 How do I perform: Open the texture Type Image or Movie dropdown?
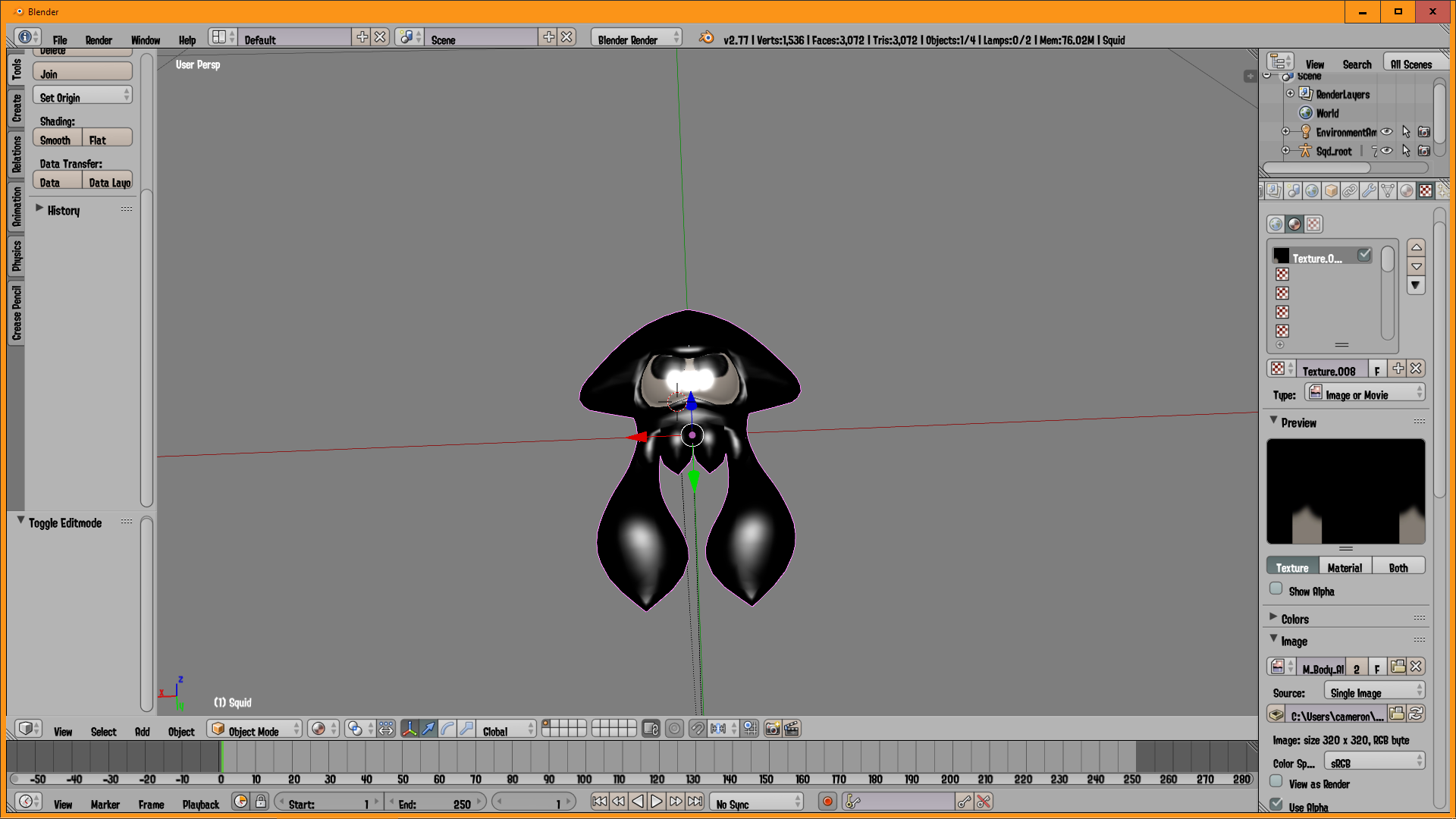coord(1365,394)
